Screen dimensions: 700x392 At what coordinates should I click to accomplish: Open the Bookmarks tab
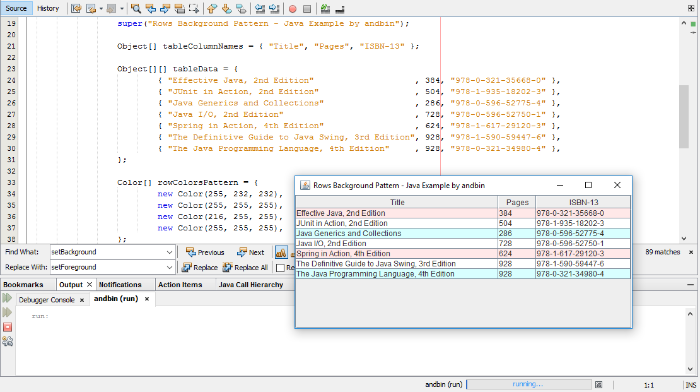click(x=23, y=284)
